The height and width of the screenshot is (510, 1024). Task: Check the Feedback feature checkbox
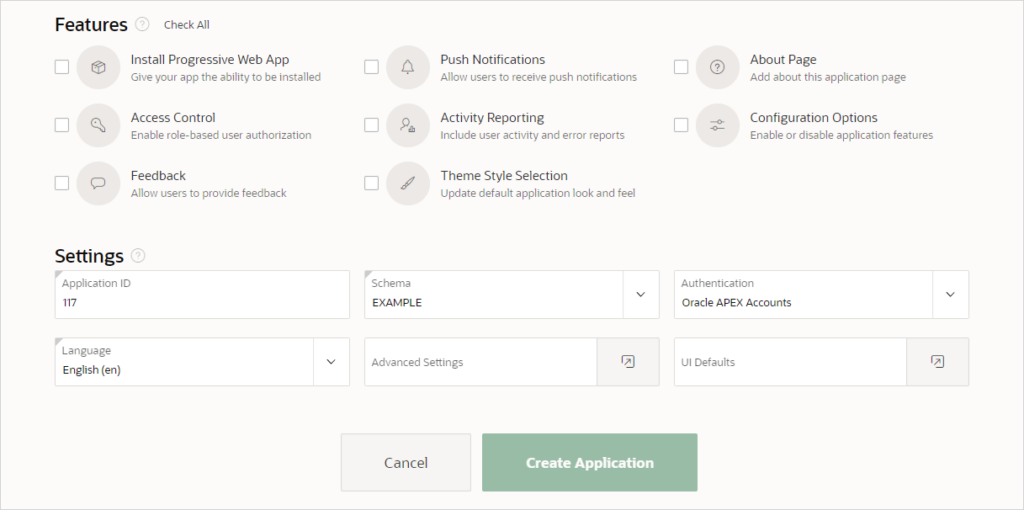coord(62,183)
